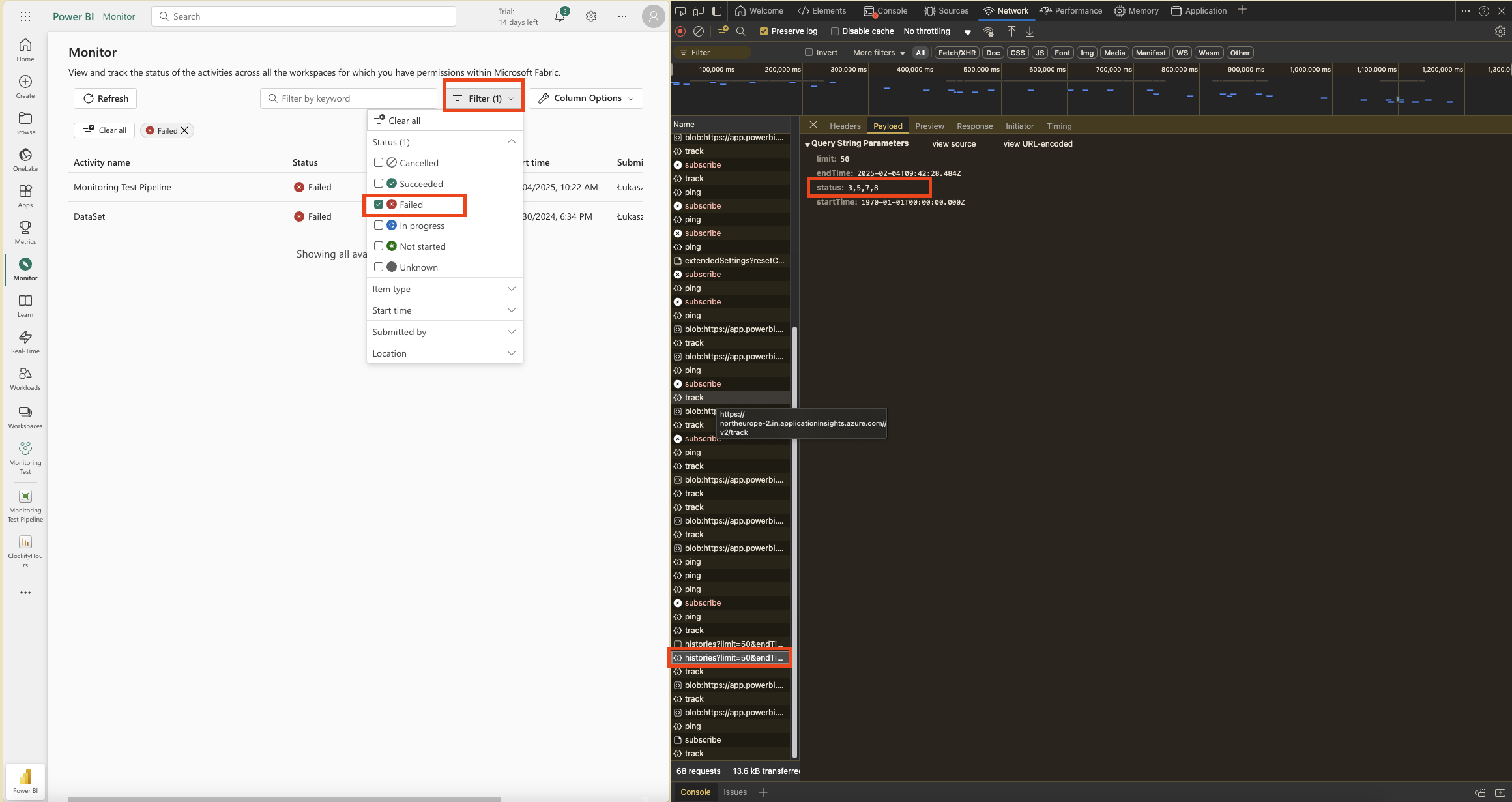Click the Filter by keyword field
The image size is (1512, 802).
click(349, 98)
